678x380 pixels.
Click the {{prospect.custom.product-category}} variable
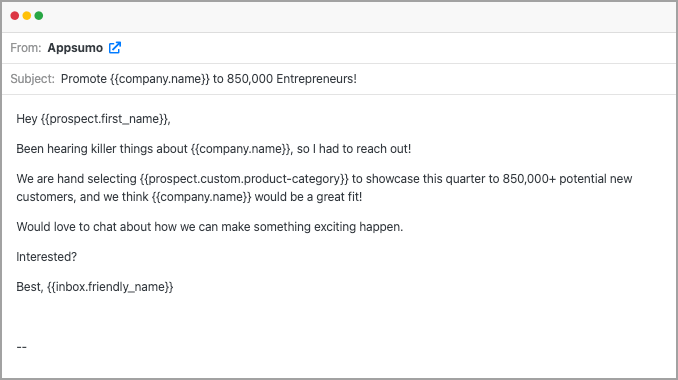tap(244, 179)
